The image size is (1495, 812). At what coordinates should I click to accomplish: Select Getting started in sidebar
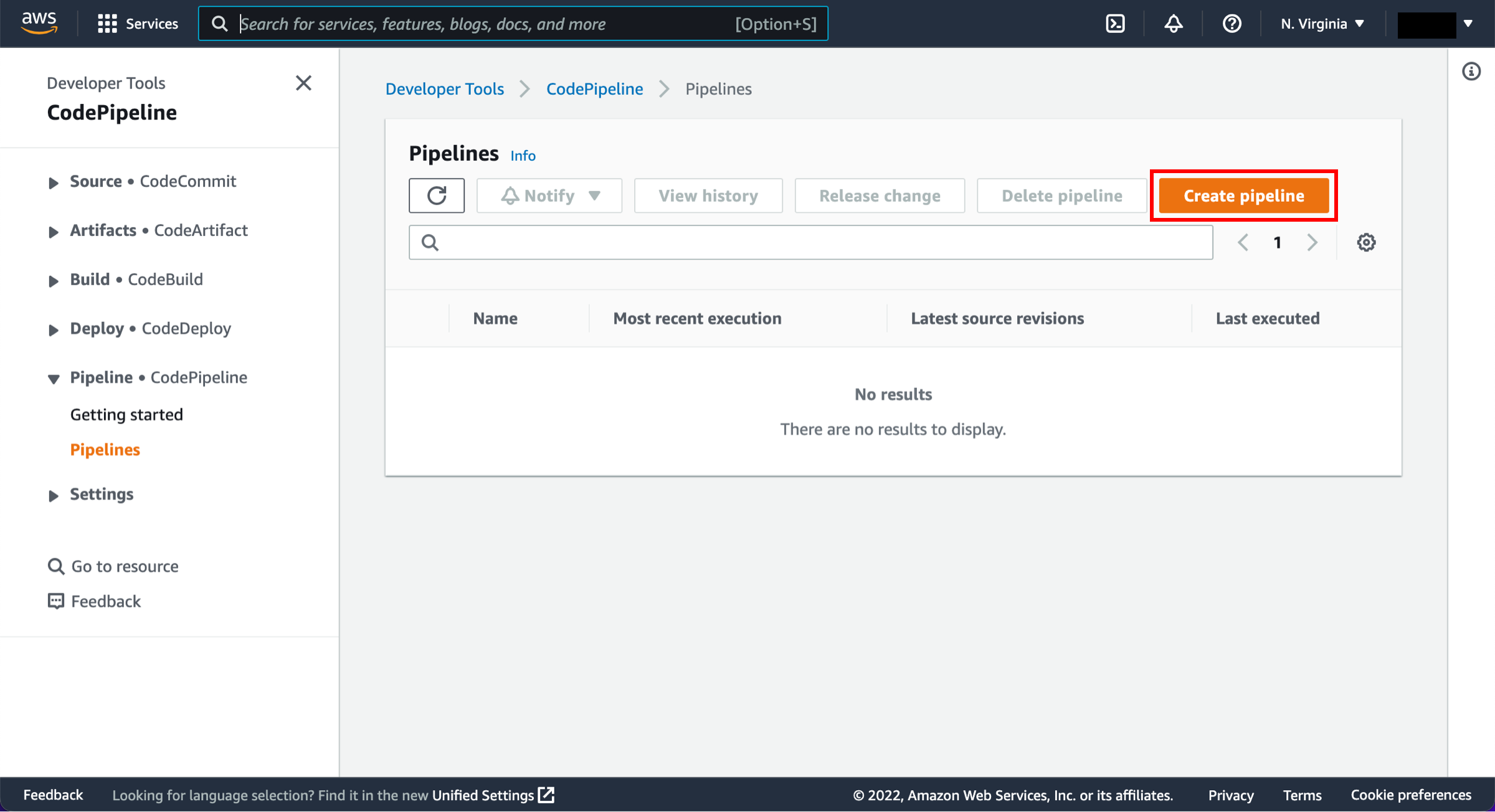point(126,414)
